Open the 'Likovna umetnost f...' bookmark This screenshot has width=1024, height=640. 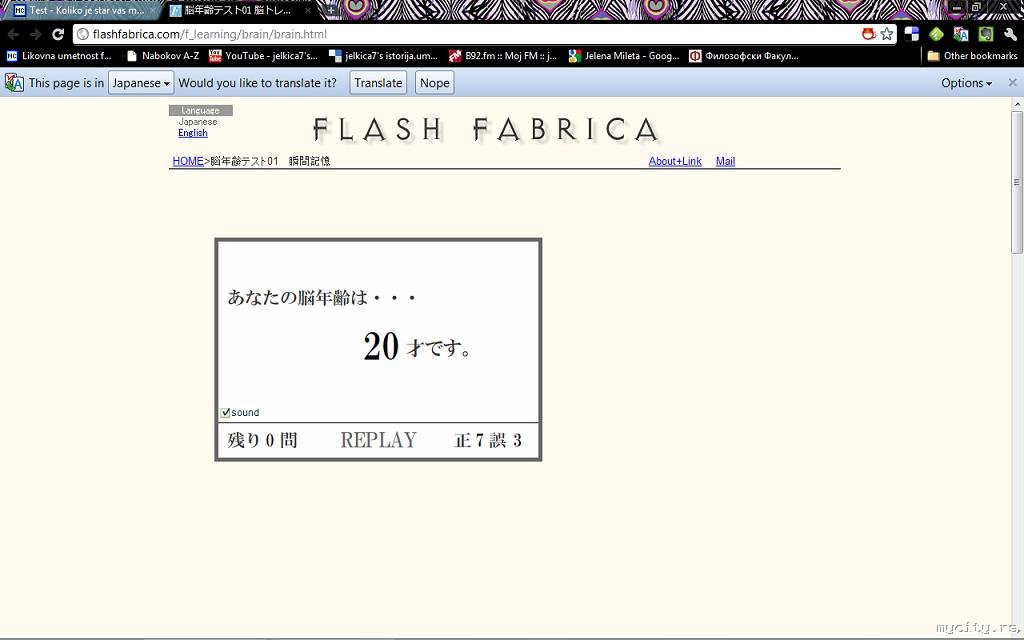click(59, 56)
